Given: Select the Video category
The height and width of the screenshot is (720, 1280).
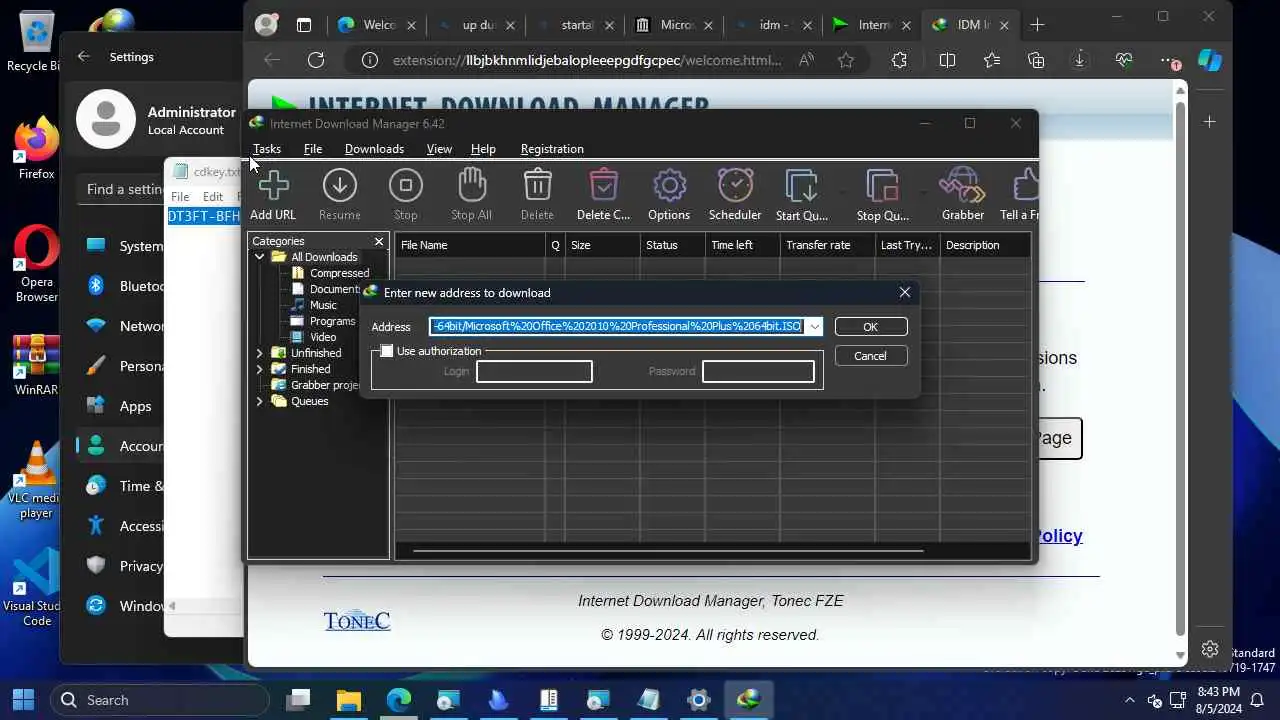Looking at the screenshot, I should click(323, 337).
